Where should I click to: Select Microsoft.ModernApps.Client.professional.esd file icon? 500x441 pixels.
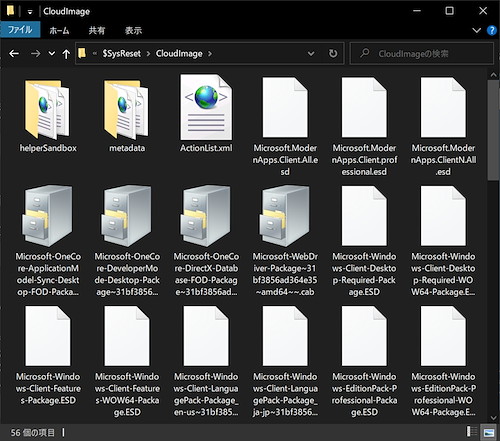(x=364, y=107)
